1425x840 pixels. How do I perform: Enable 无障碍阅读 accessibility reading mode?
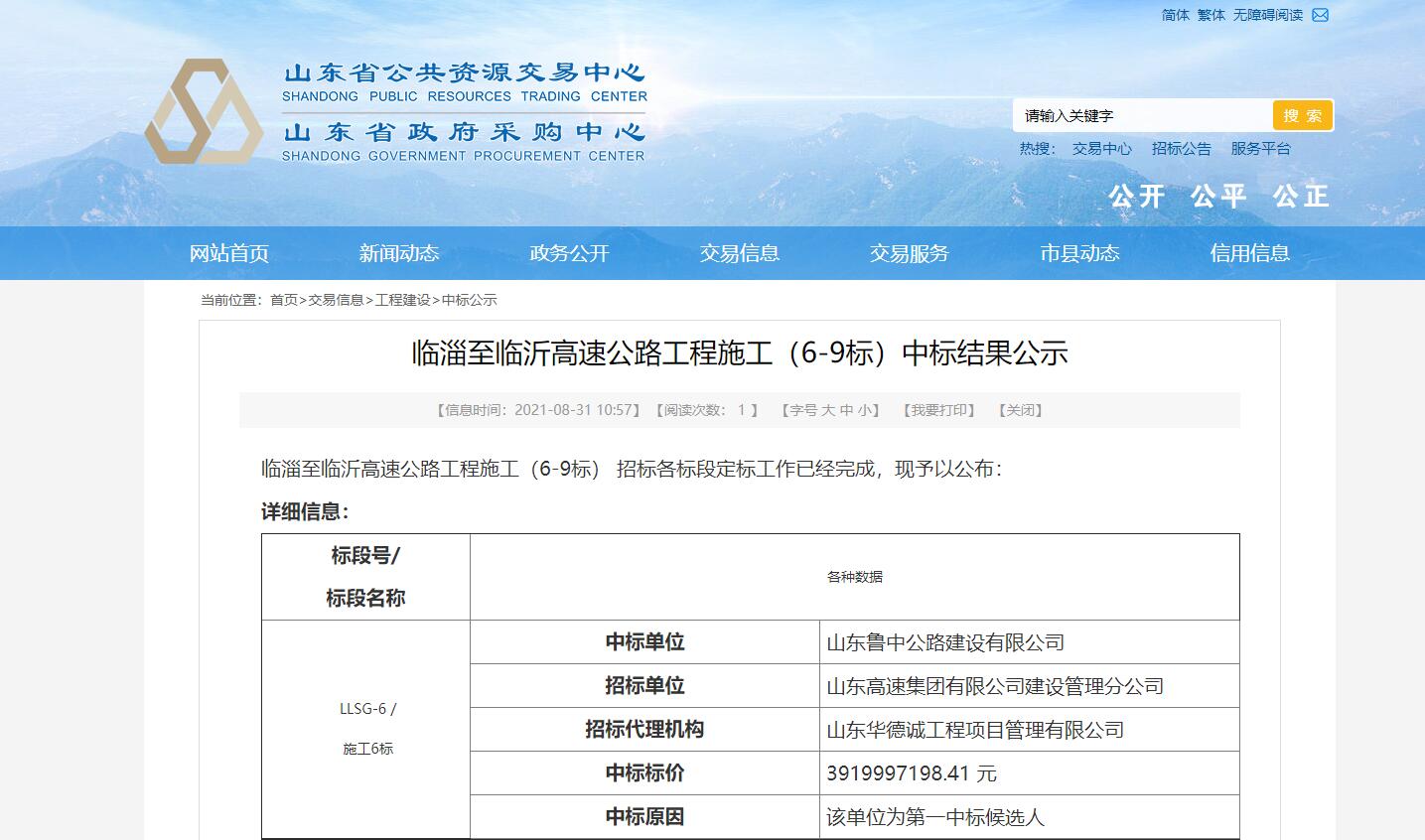pos(1267,15)
